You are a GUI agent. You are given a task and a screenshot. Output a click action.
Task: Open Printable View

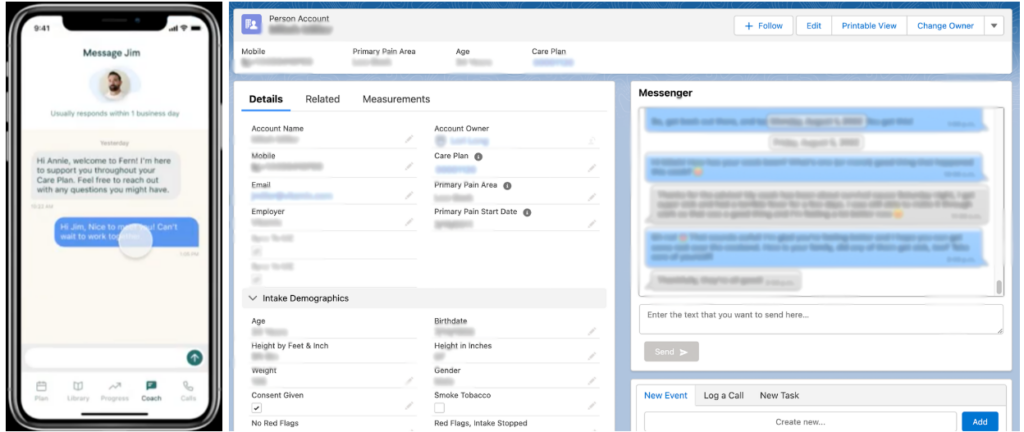click(869, 25)
